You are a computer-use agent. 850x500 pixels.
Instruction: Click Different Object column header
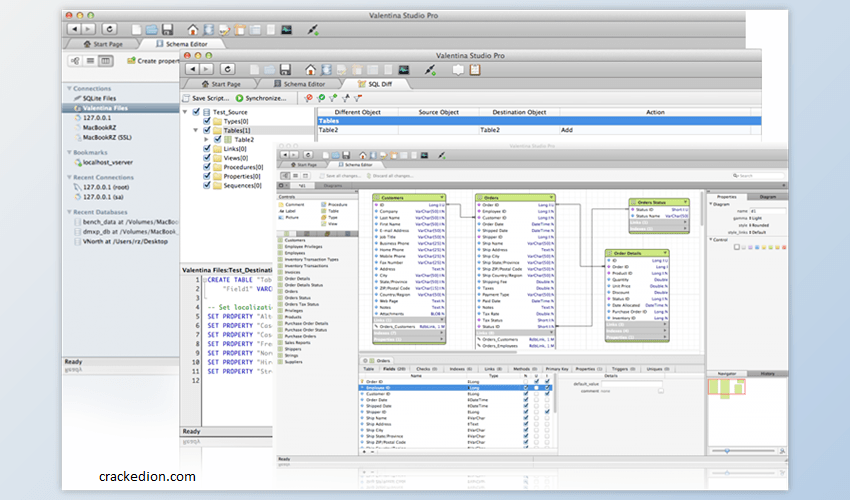click(x=357, y=112)
